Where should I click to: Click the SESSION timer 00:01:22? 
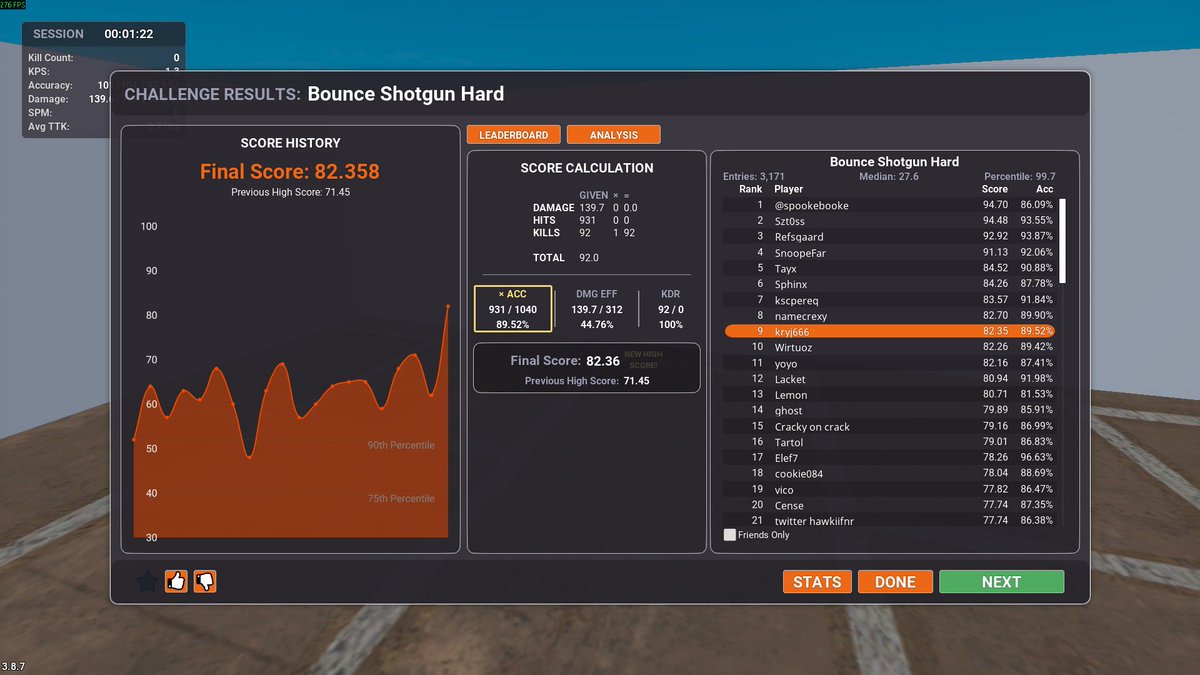tap(129, 34)
